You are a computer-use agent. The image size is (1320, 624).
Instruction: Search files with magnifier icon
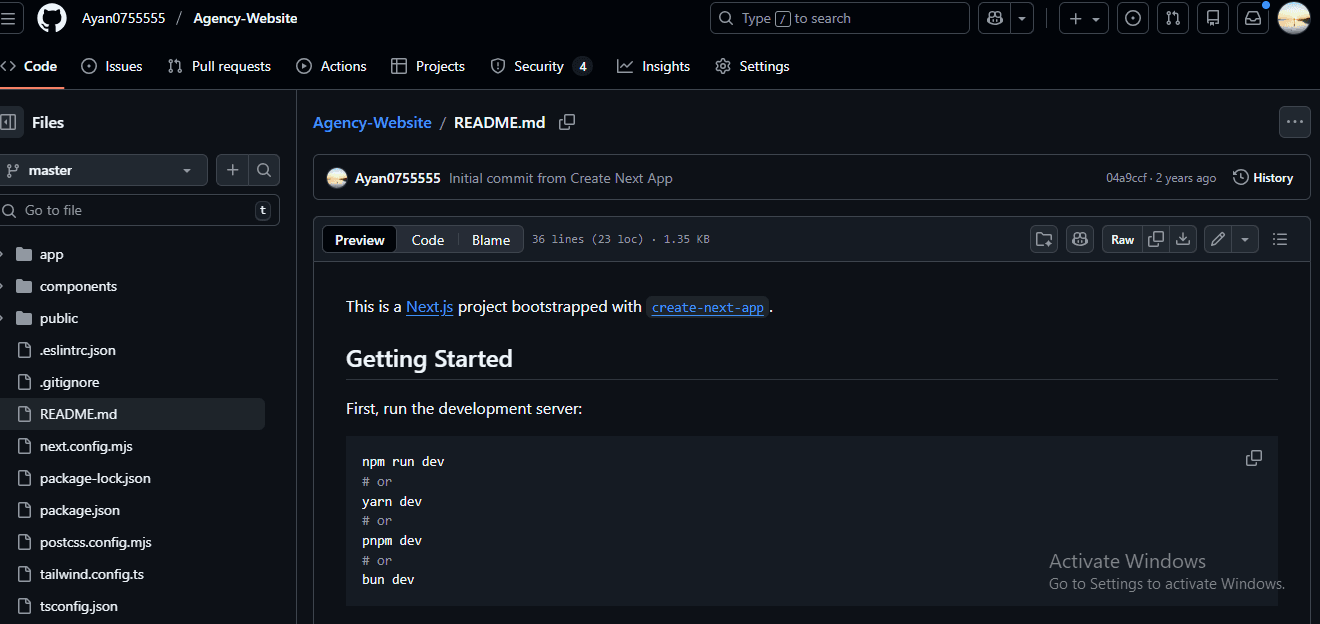pos(264,170)
